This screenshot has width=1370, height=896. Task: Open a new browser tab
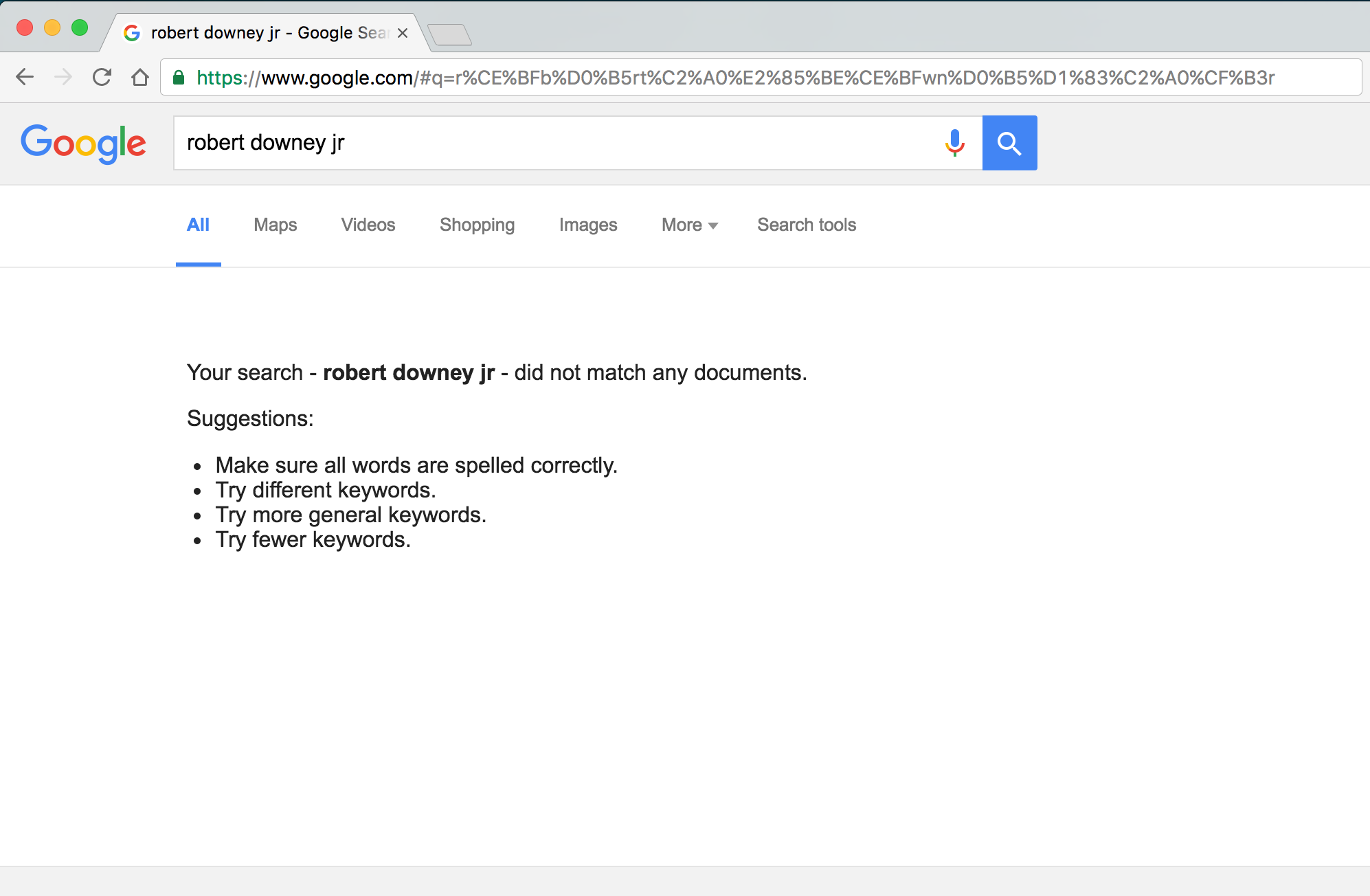tap(449, 34)
